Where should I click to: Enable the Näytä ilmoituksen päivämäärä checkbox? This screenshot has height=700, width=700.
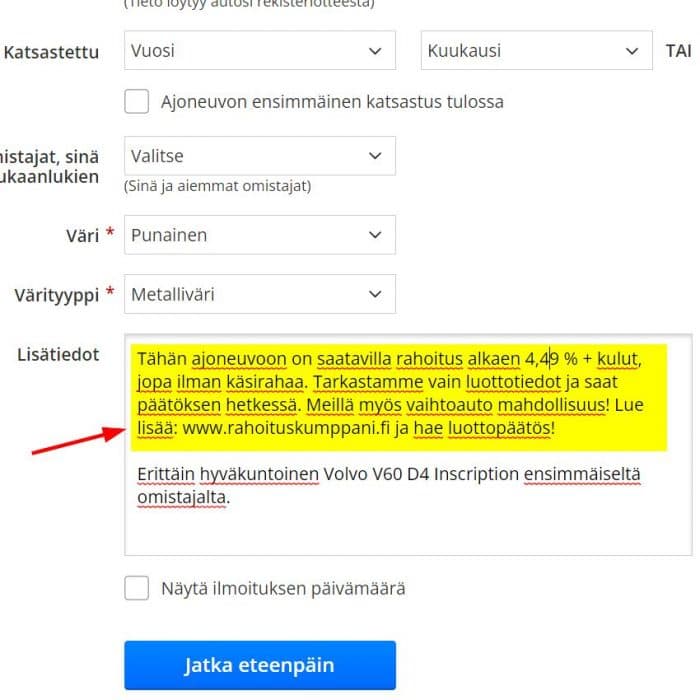[x=137, y=588]
